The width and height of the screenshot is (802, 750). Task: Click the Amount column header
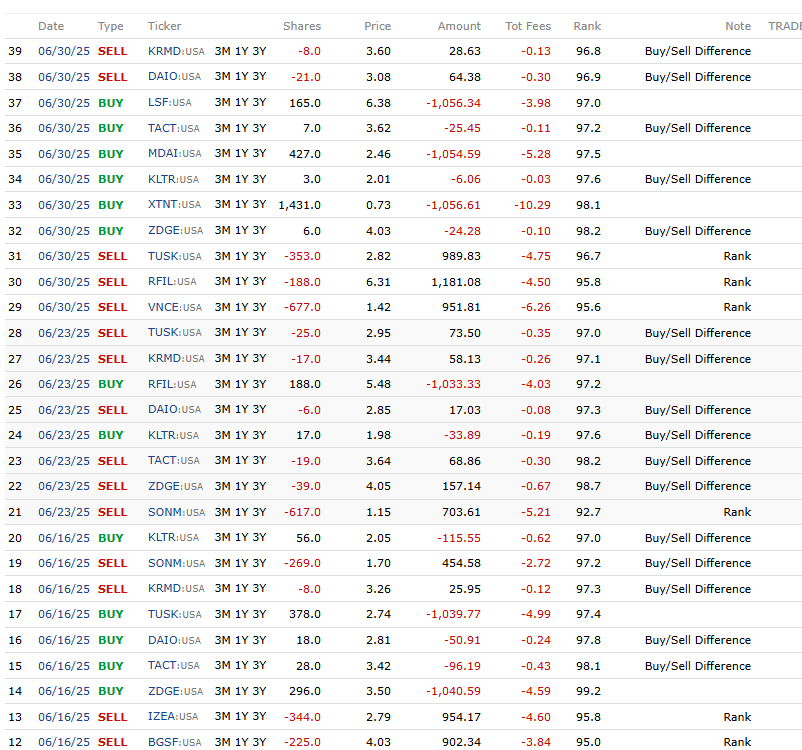pyautogui.click(x=459, y=26)
